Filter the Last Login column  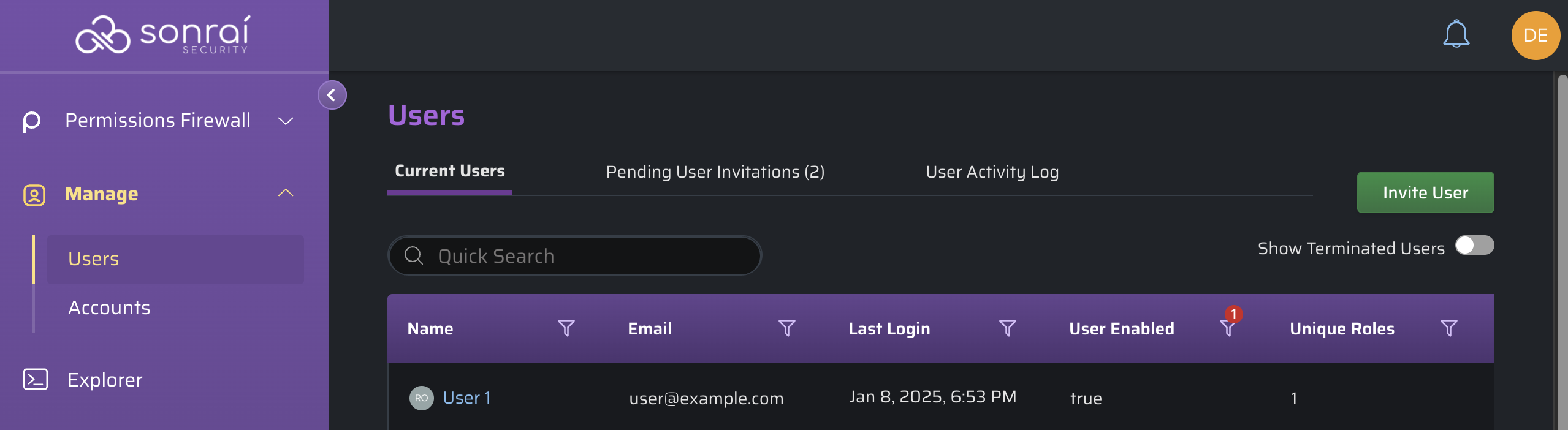[1007, 328]
